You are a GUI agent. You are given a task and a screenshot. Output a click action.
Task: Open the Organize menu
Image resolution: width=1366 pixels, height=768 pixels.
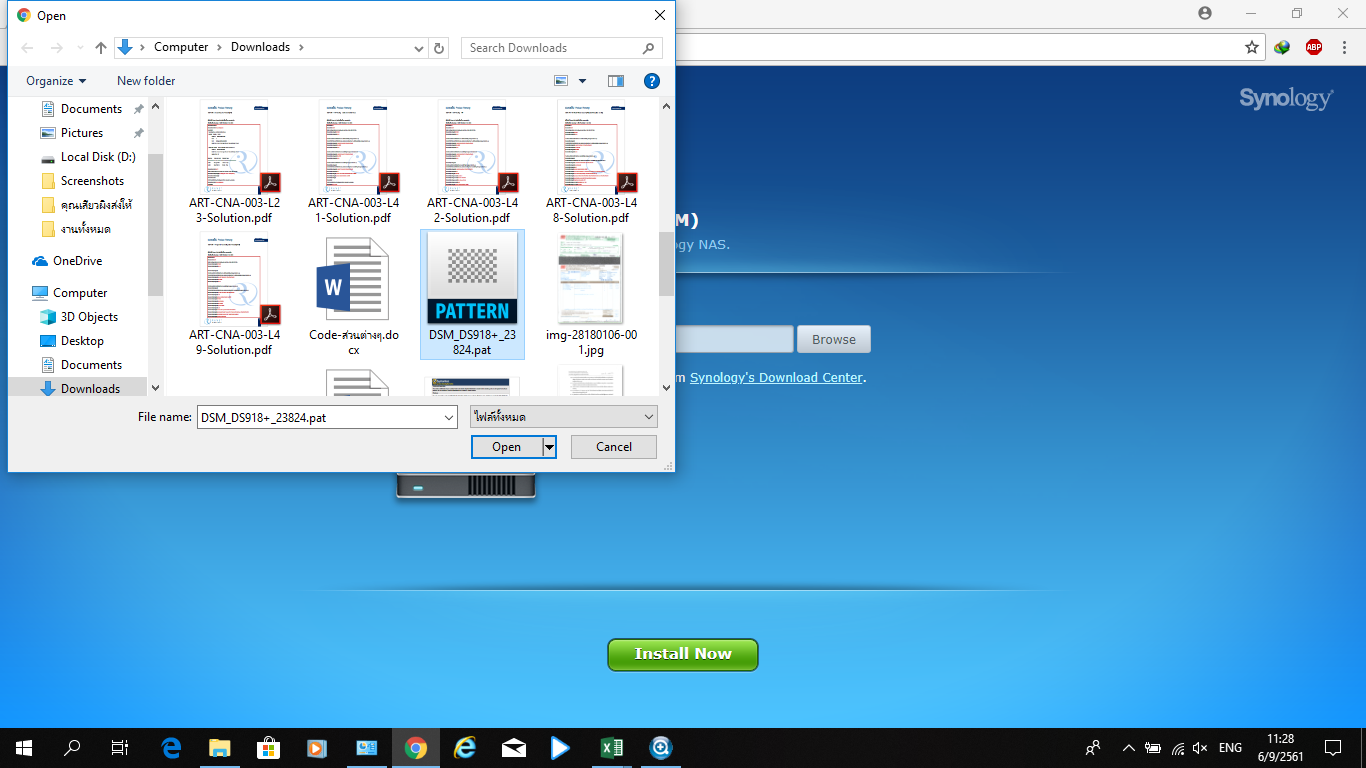[56, 81]
